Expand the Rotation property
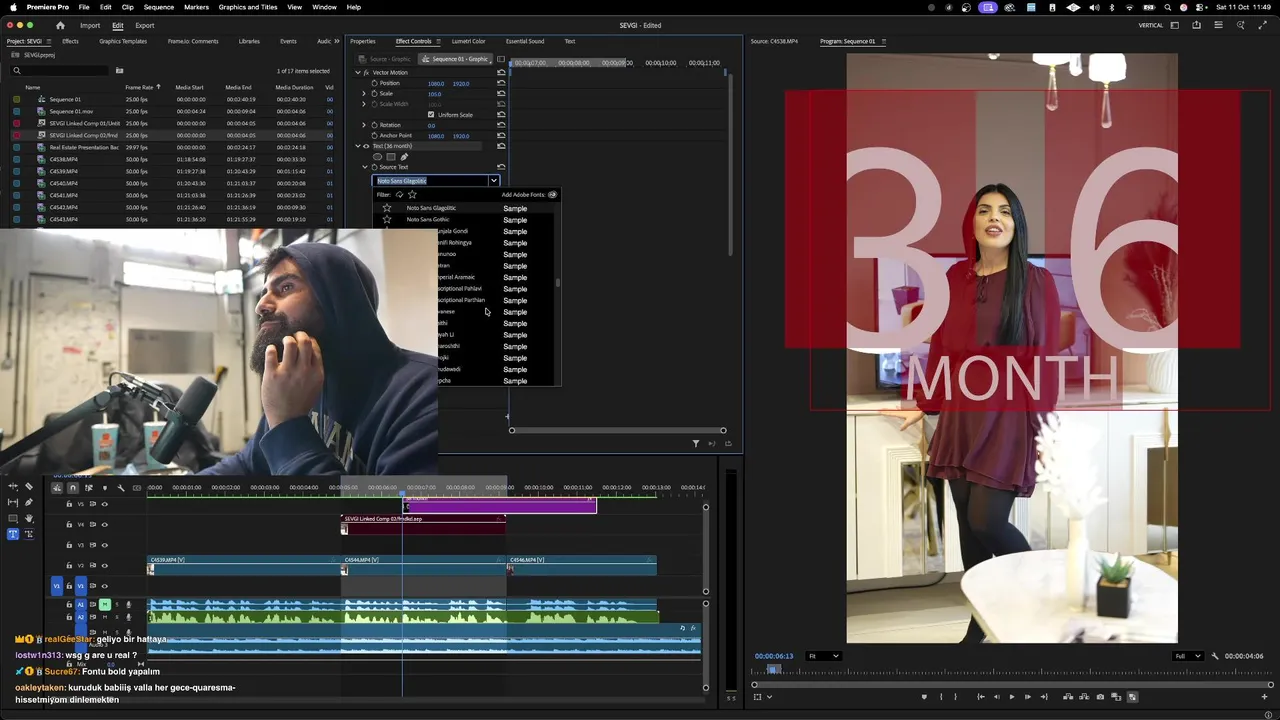The image size is (1280, 720). (x=364, y=125)
